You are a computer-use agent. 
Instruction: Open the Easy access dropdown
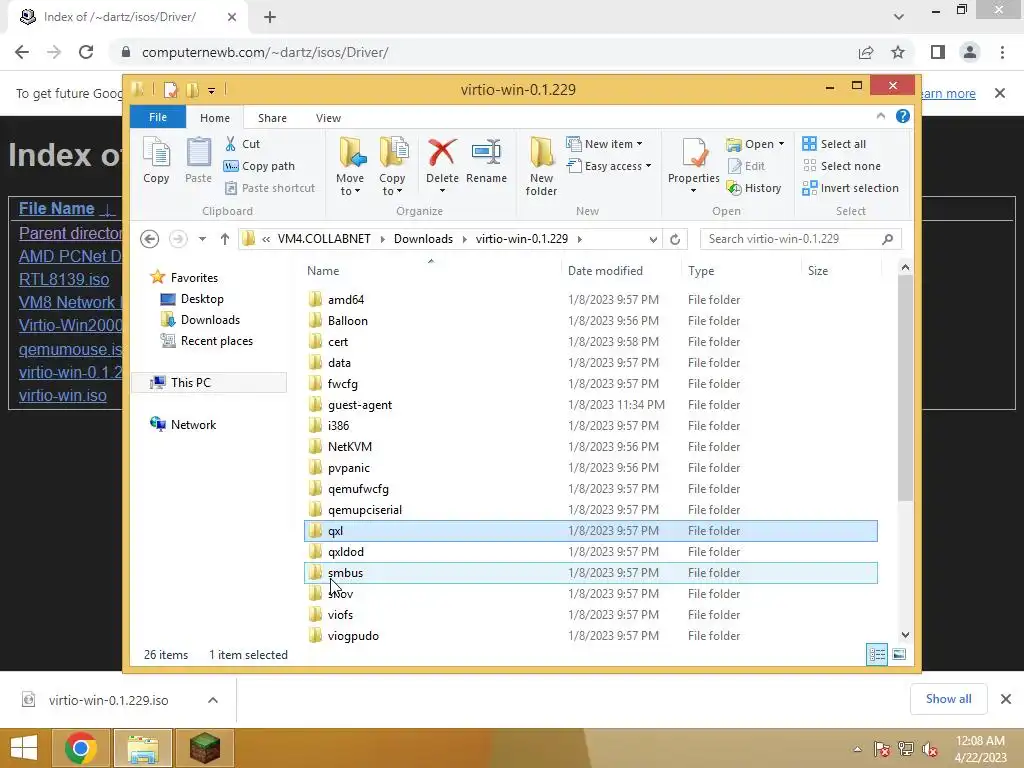[x=609, y=166]
